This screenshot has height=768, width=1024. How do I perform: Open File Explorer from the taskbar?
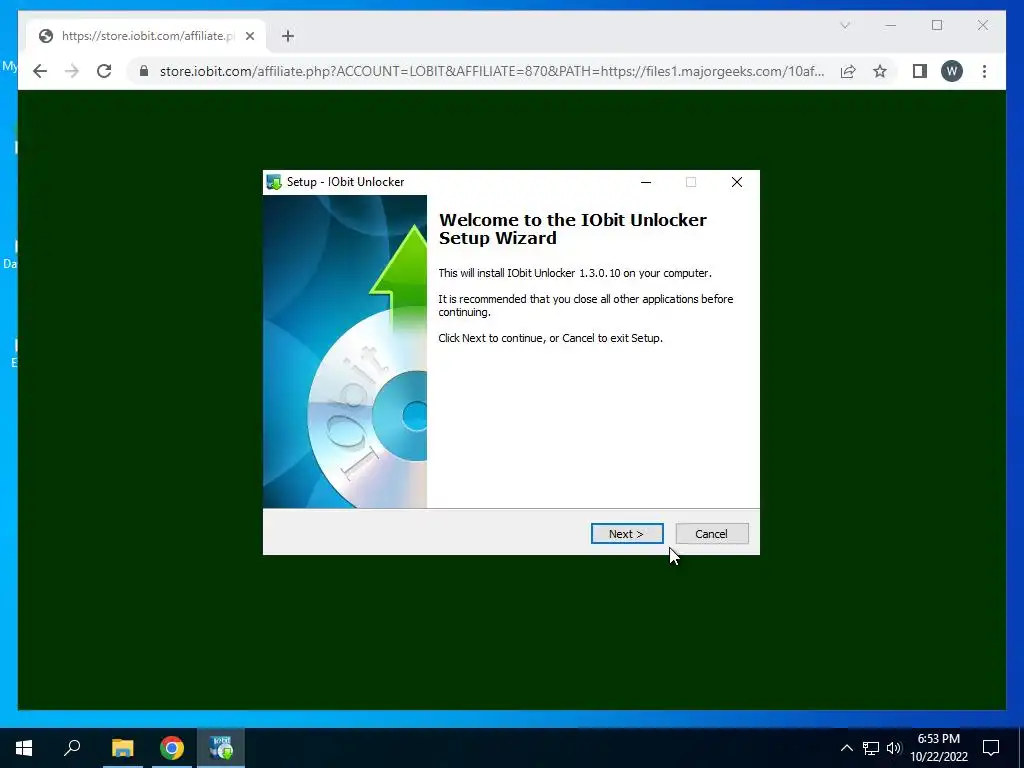click(x=122, y=748)
